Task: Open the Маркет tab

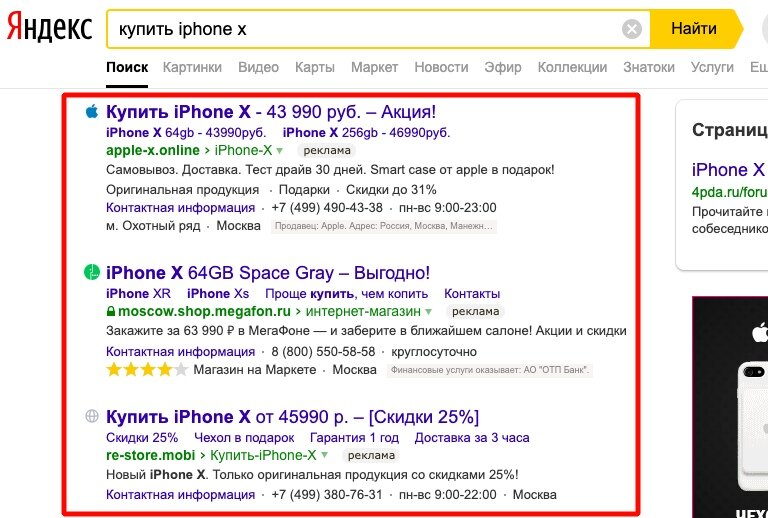Action: pos(374,67)
